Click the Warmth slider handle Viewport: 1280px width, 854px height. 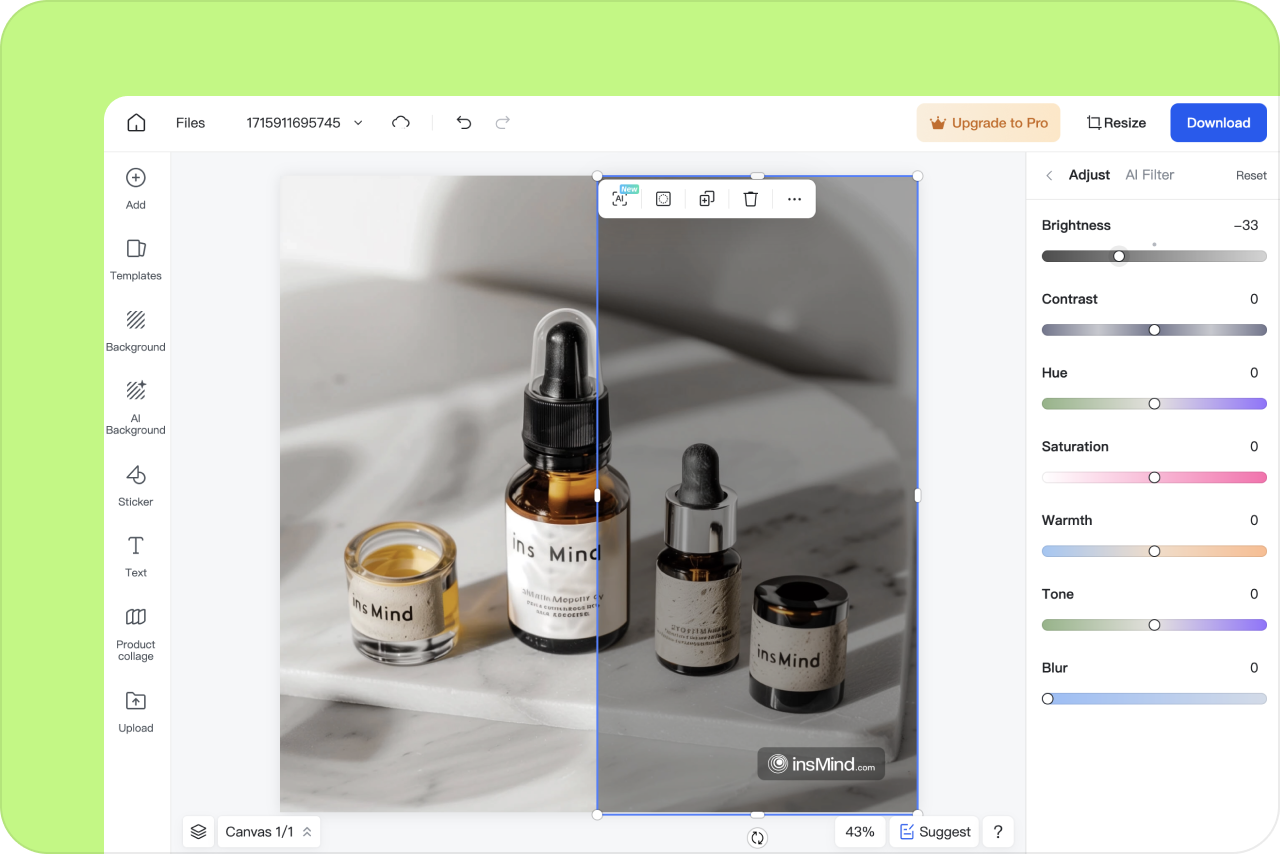1154,551
